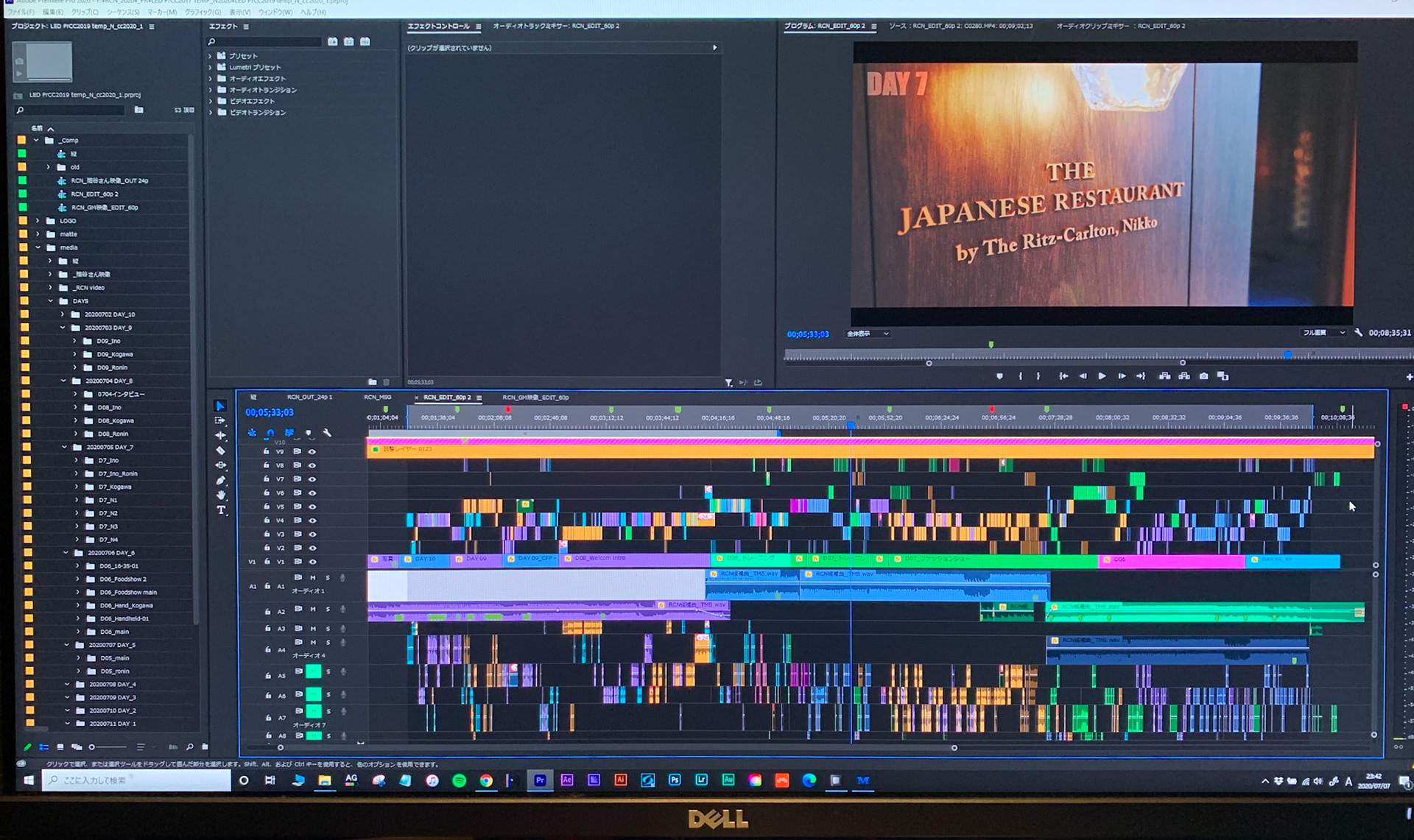Image resolution: width=1414 pixels, height=840 pixels.
Task: Click Lift button in program monitor
Action: tap(1164, 376)
